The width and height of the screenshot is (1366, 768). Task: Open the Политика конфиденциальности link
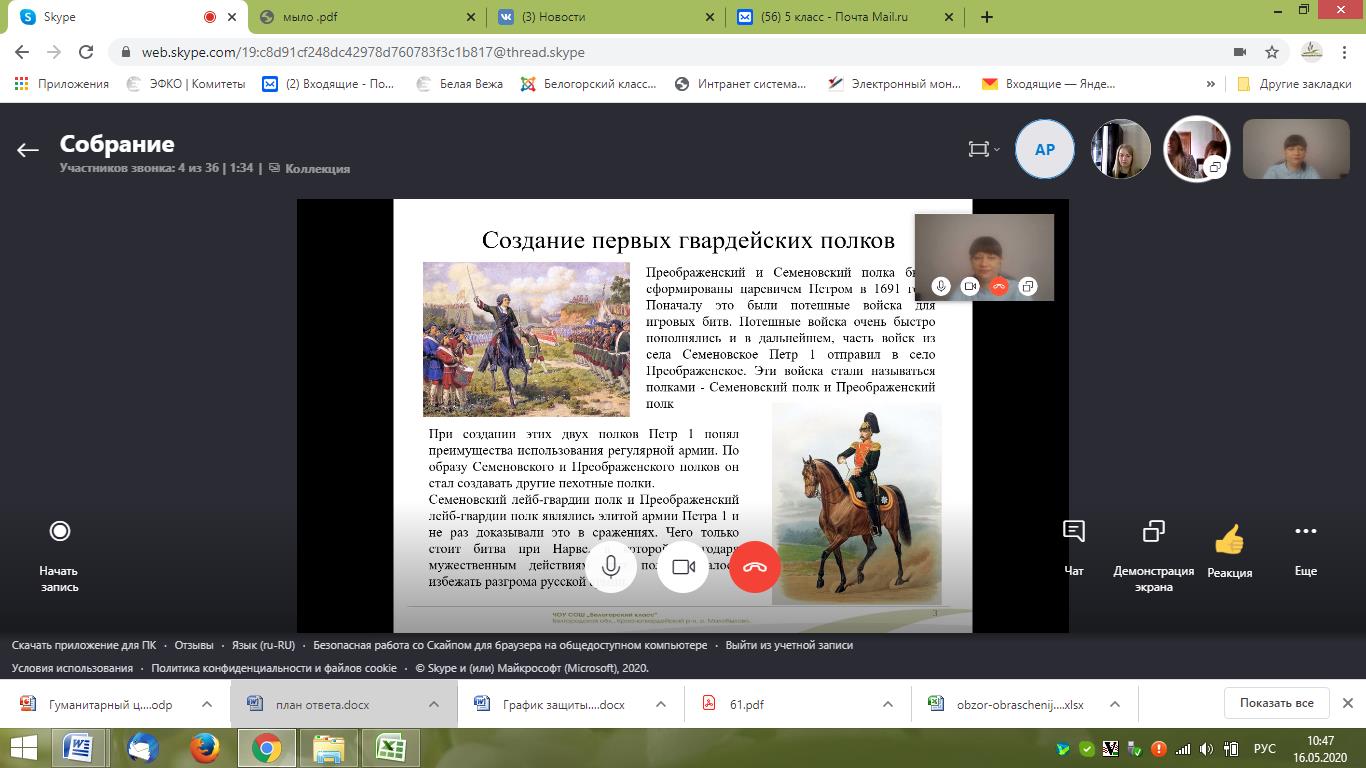[273, 668]
